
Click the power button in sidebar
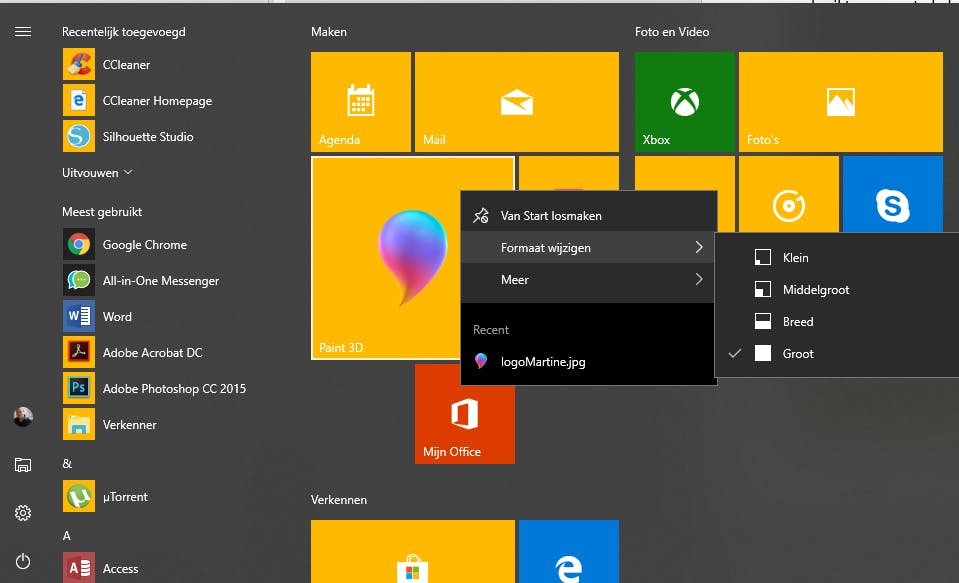[x=23, y=562]
